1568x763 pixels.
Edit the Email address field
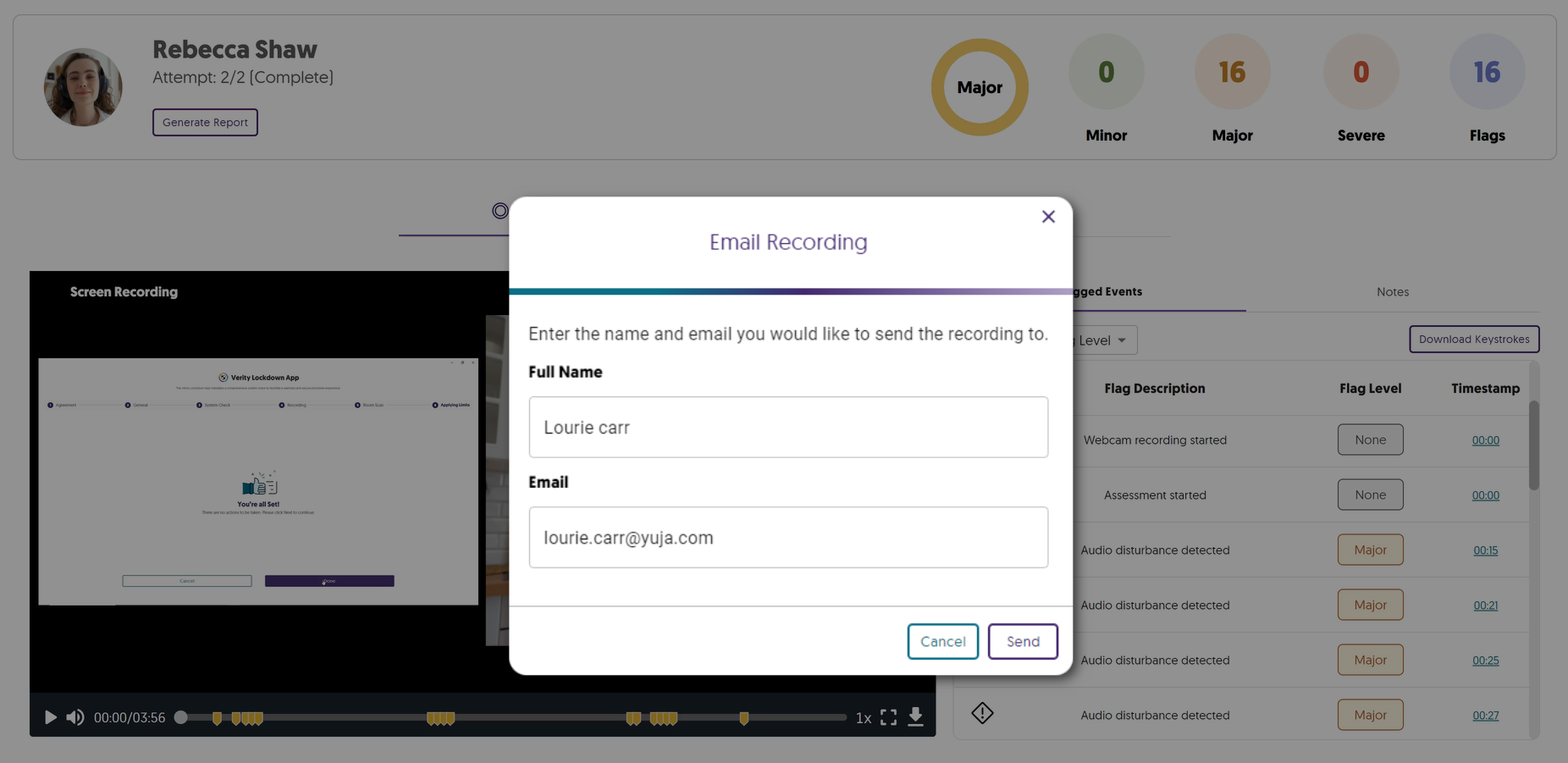point(787,537)
